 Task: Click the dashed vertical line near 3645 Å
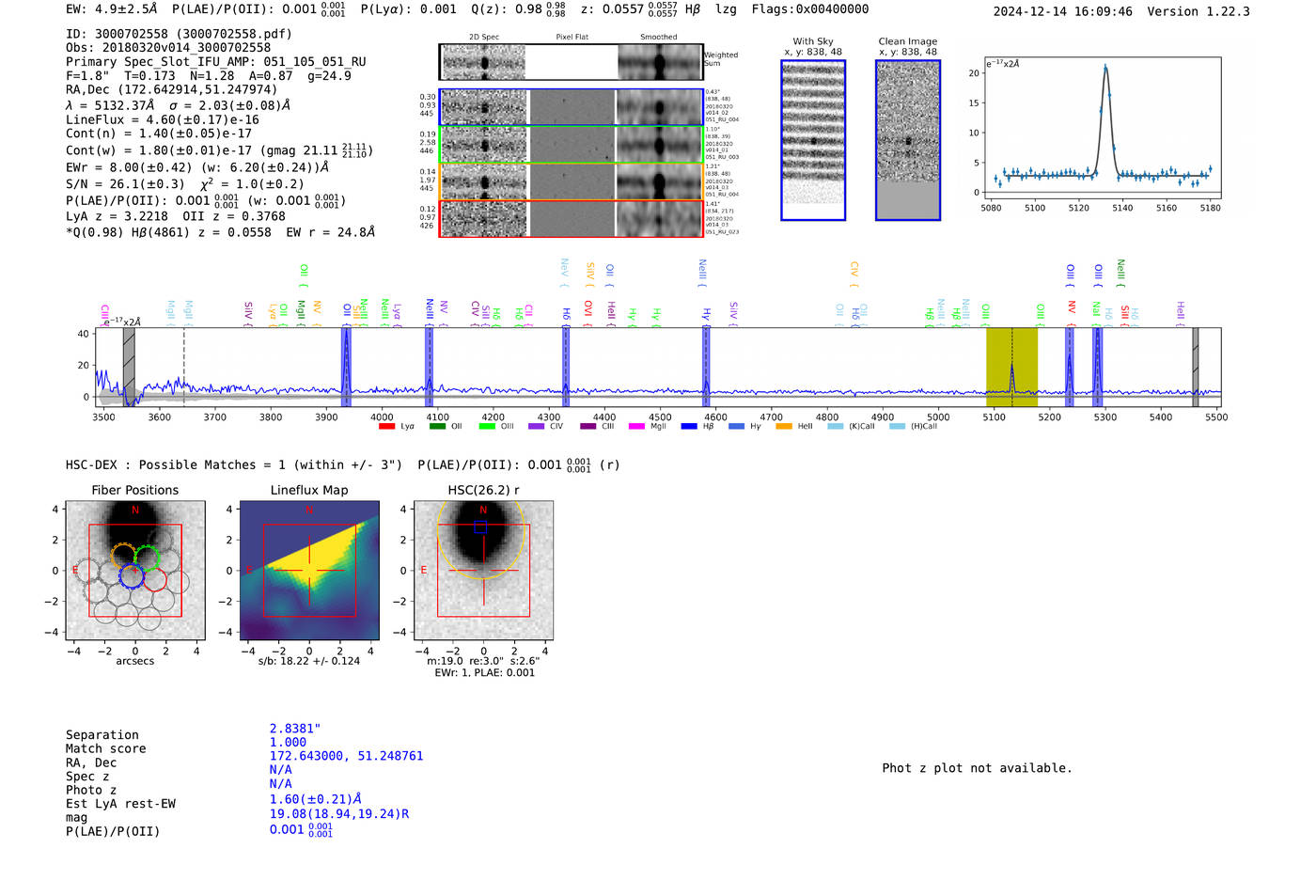184,367
